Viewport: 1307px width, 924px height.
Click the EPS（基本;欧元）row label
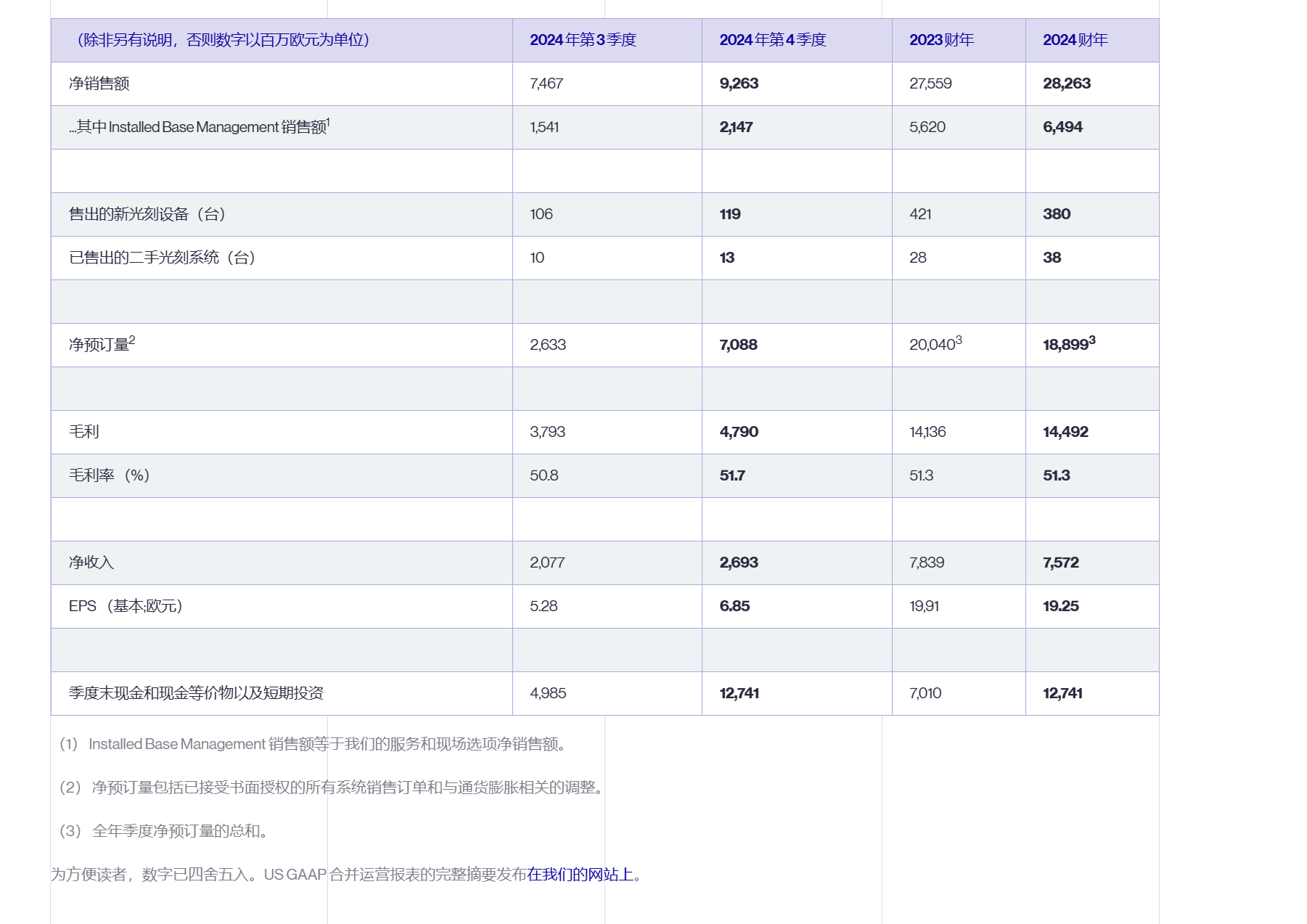[126, 606]
